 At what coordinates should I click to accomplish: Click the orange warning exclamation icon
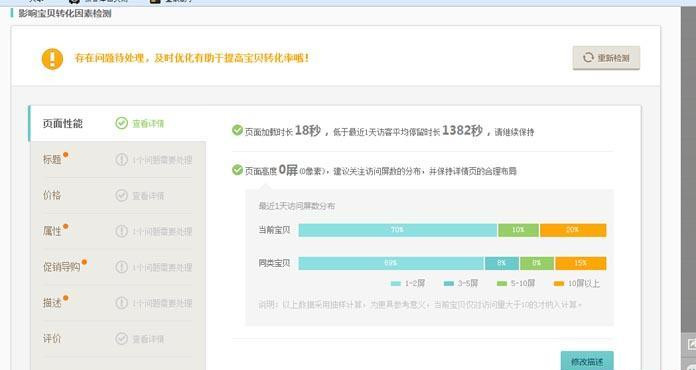pyautogui.click(x=52, y=59)
